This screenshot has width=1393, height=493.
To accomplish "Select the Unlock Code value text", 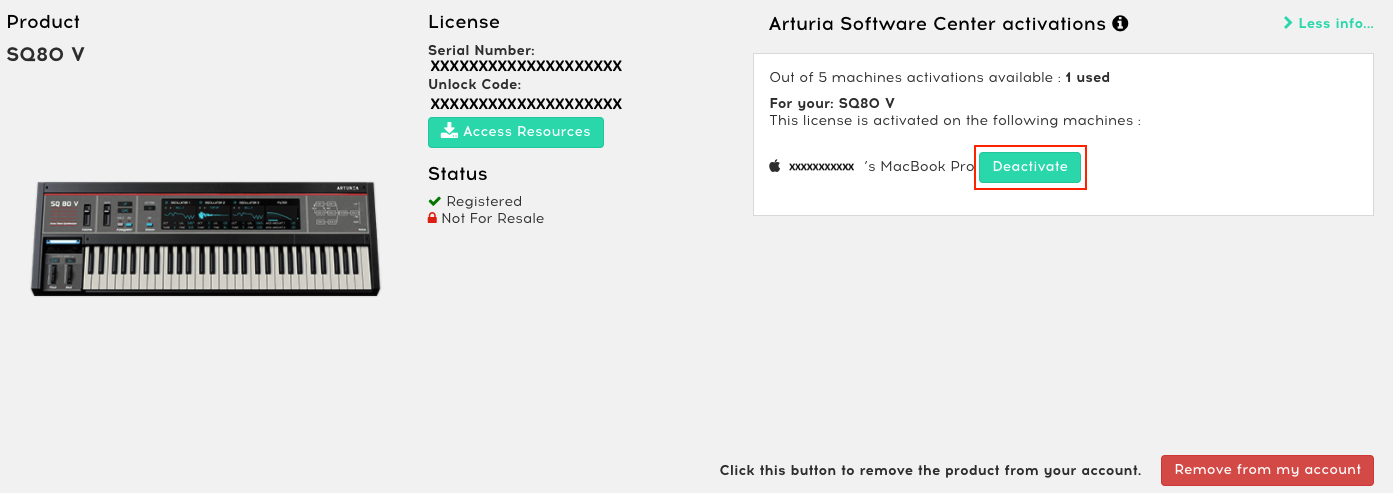I will (x=526, y=104).
